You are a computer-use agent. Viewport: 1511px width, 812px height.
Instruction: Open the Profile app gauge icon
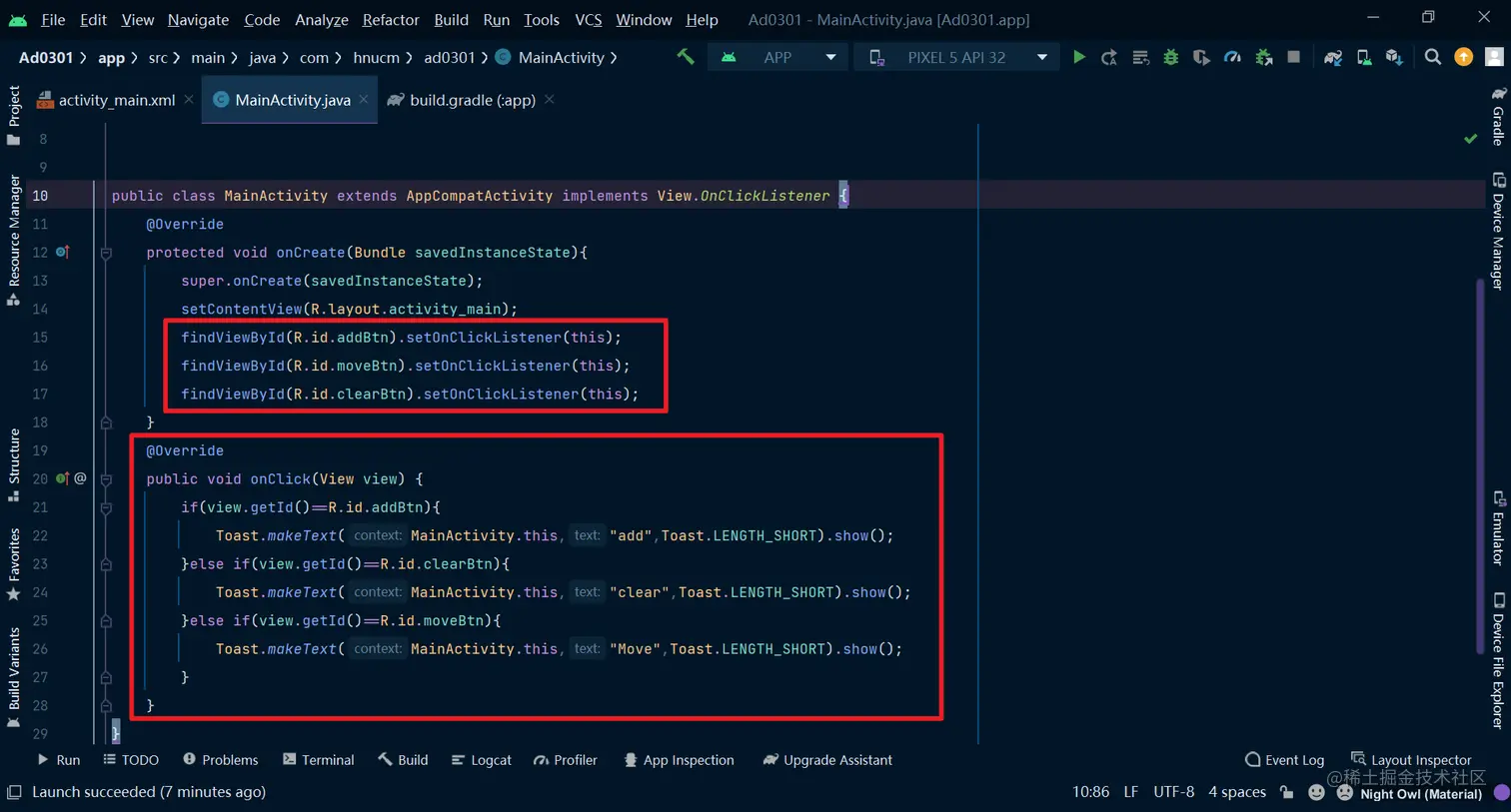pyautogui.click(x=1232, y=57)
